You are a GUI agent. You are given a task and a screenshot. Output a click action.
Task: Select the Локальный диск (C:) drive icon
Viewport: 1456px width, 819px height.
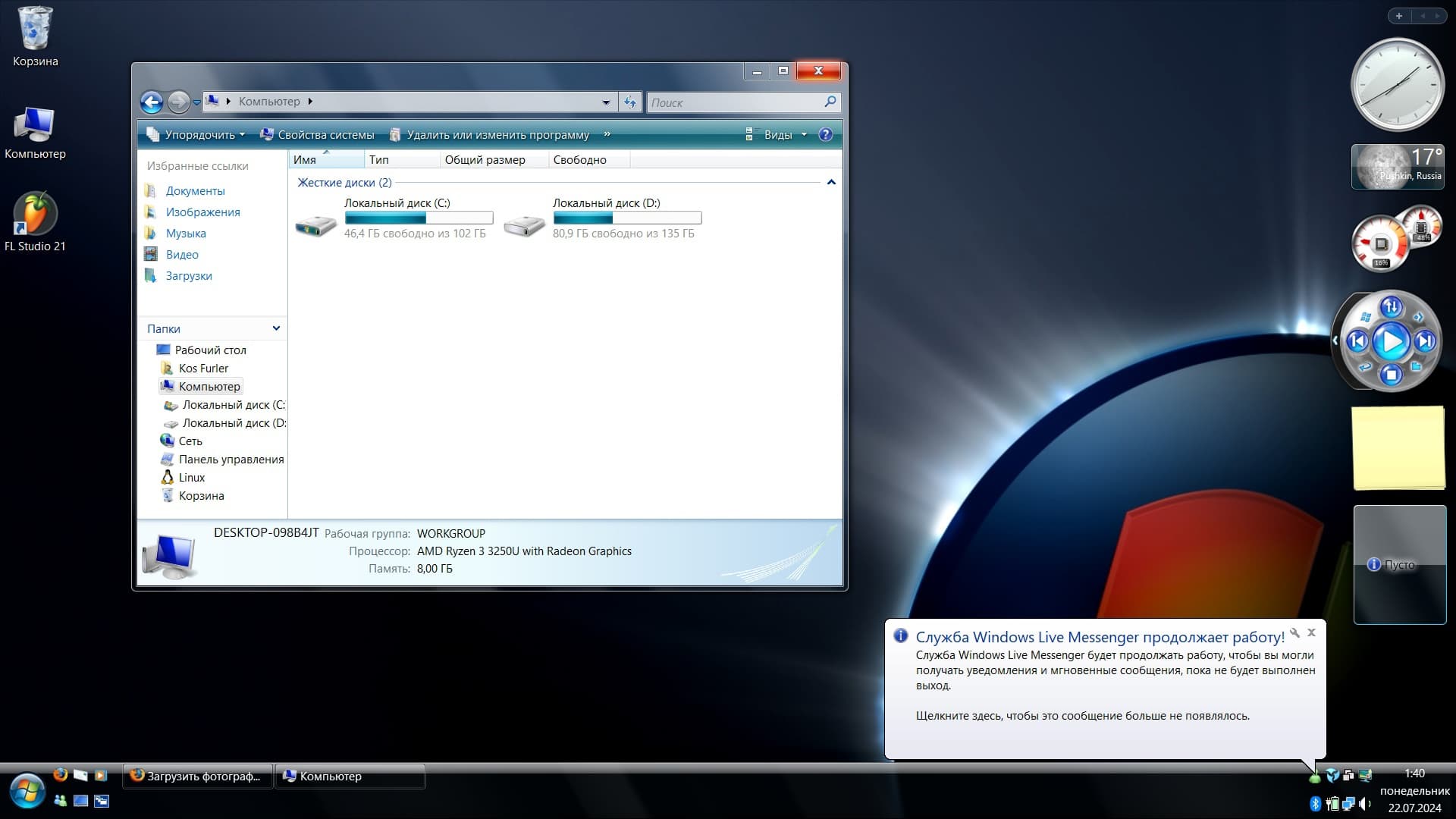tap(315, 224)
